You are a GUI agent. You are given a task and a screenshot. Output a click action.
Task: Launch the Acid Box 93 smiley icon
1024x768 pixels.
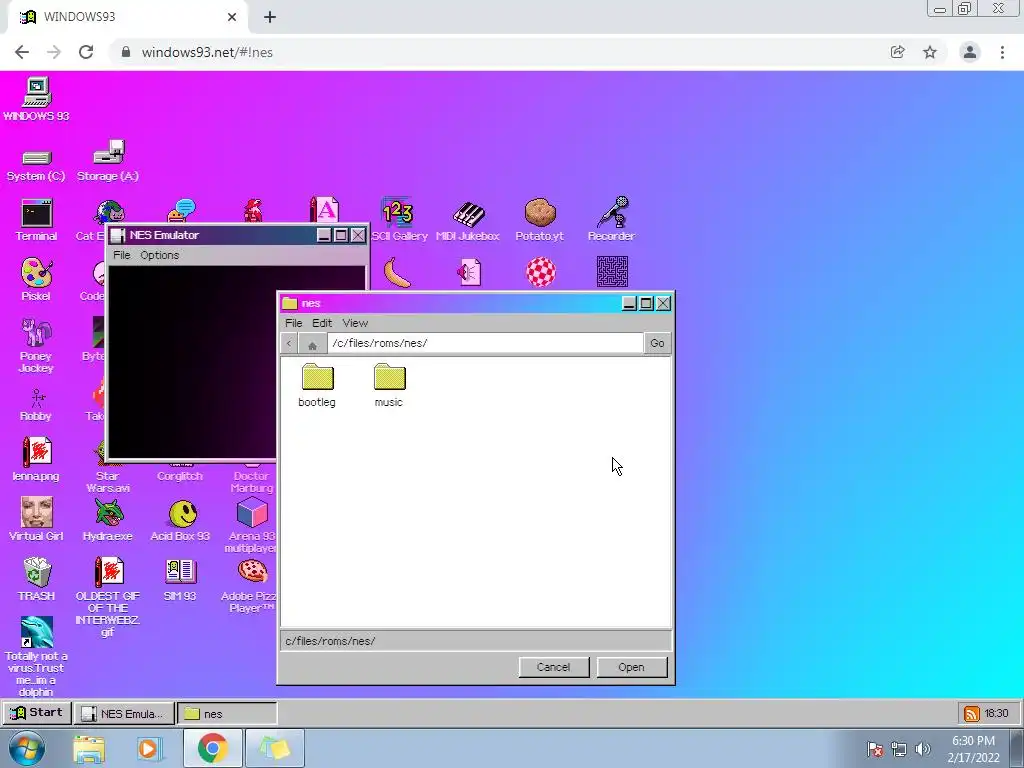pyautogui.click(x=180, y=520)
